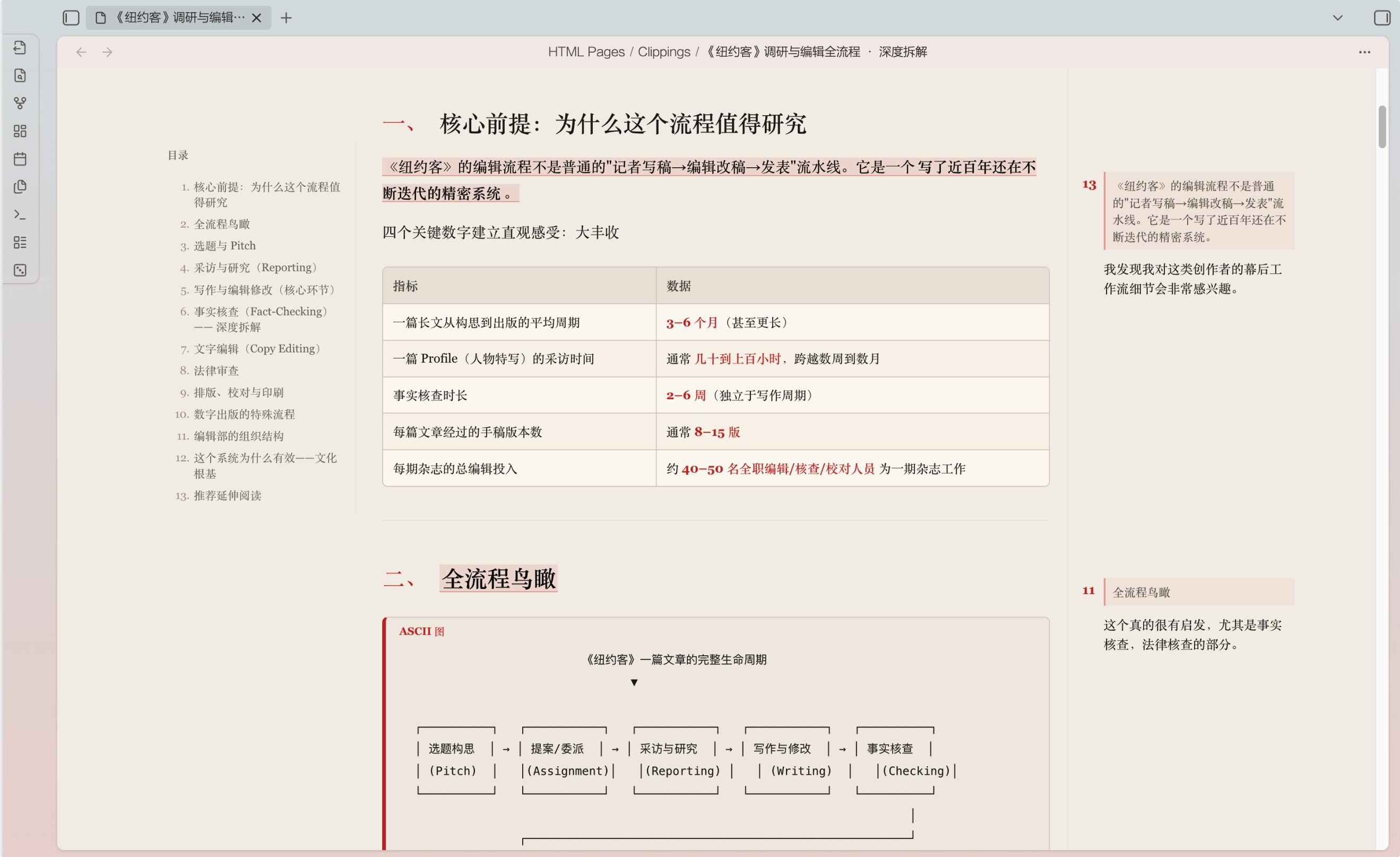Open templates copy-files ribbon icon
Viewport: 1400px width, 857px height.
21,187
